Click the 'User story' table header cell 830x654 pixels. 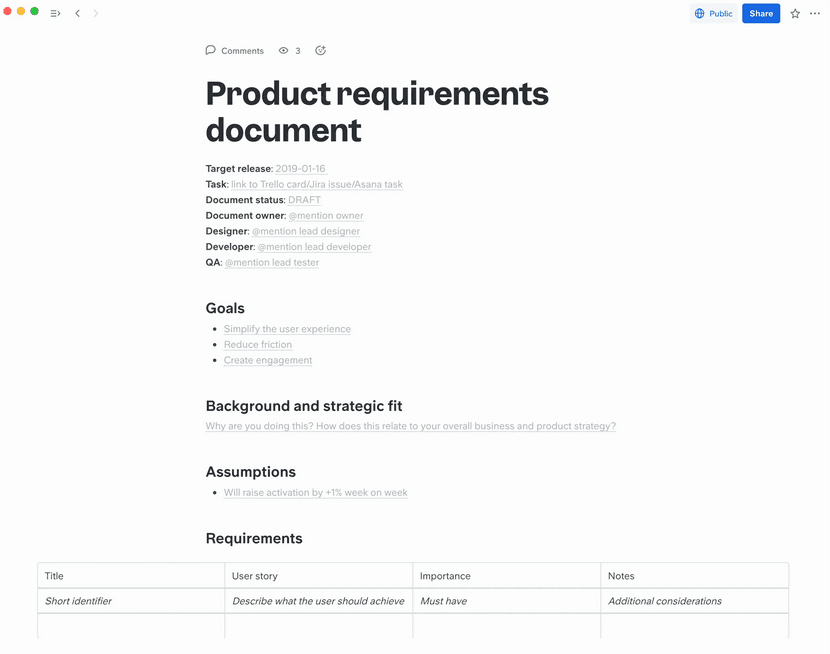pos(255,576)
